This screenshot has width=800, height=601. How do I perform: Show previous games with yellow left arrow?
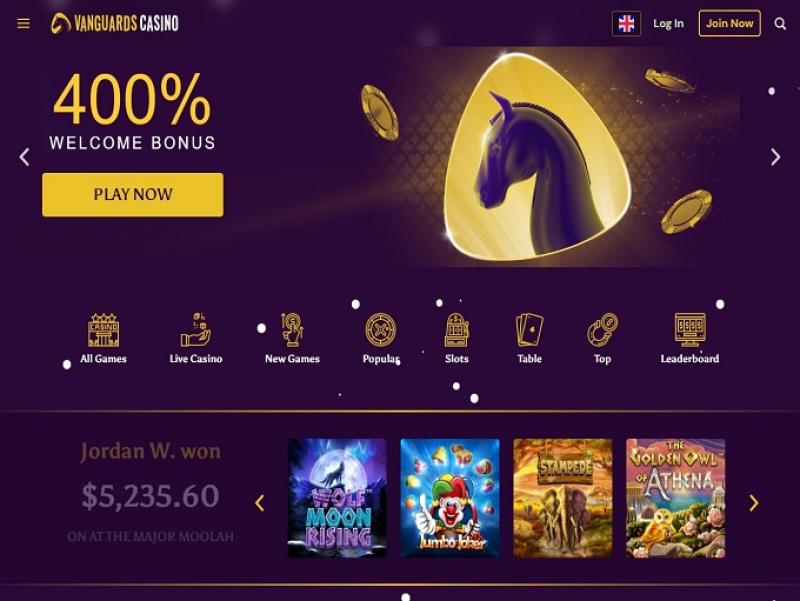(260, 503)
